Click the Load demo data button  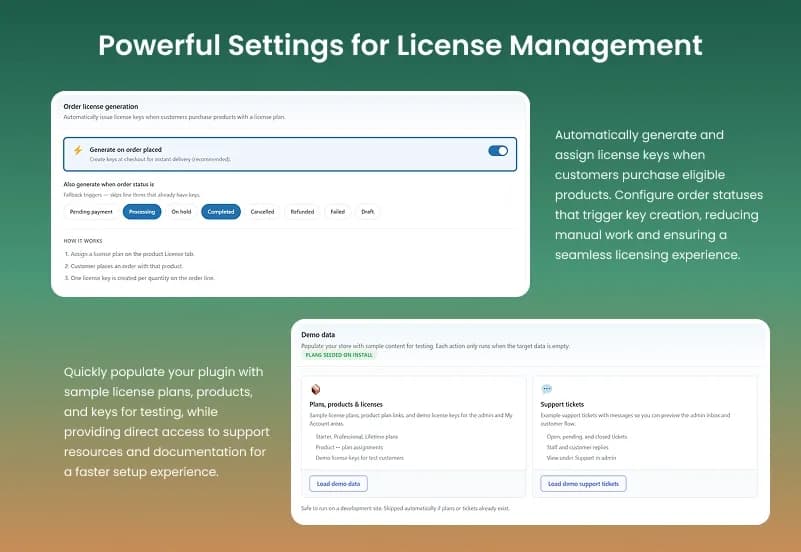(338, 484)
